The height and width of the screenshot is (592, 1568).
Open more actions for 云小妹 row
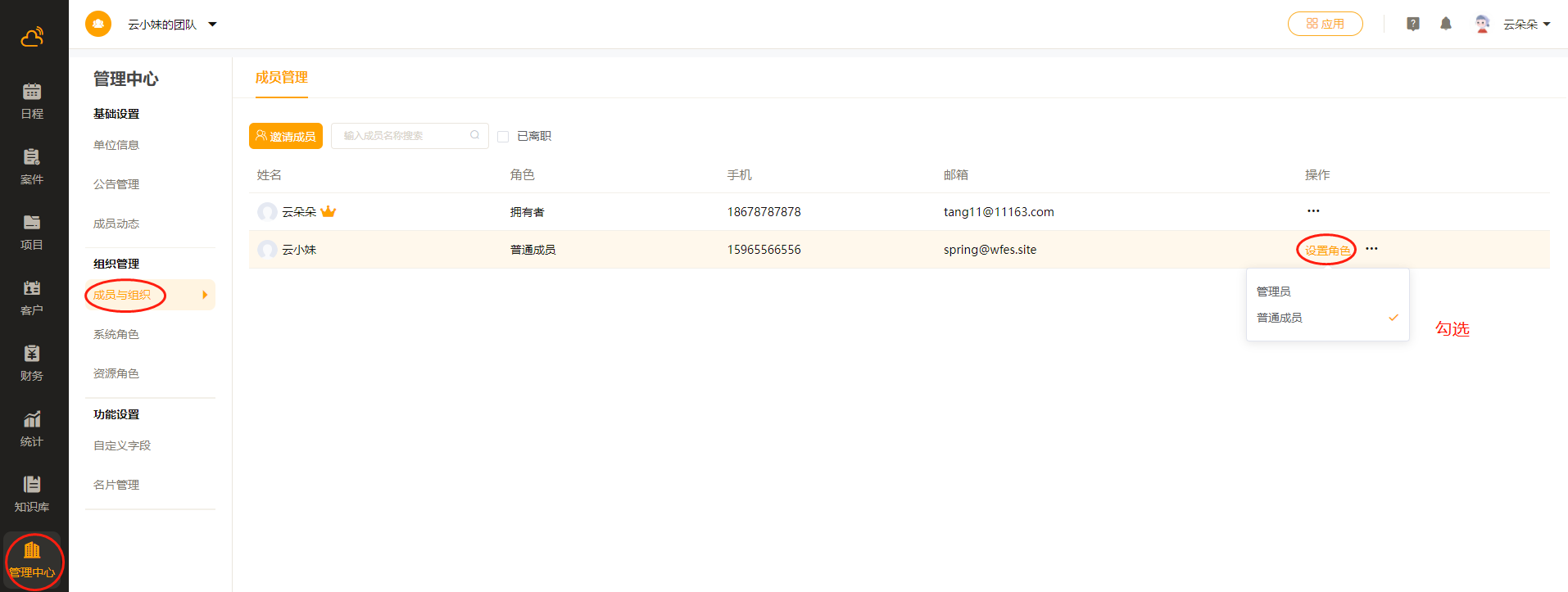(1371, 249)
